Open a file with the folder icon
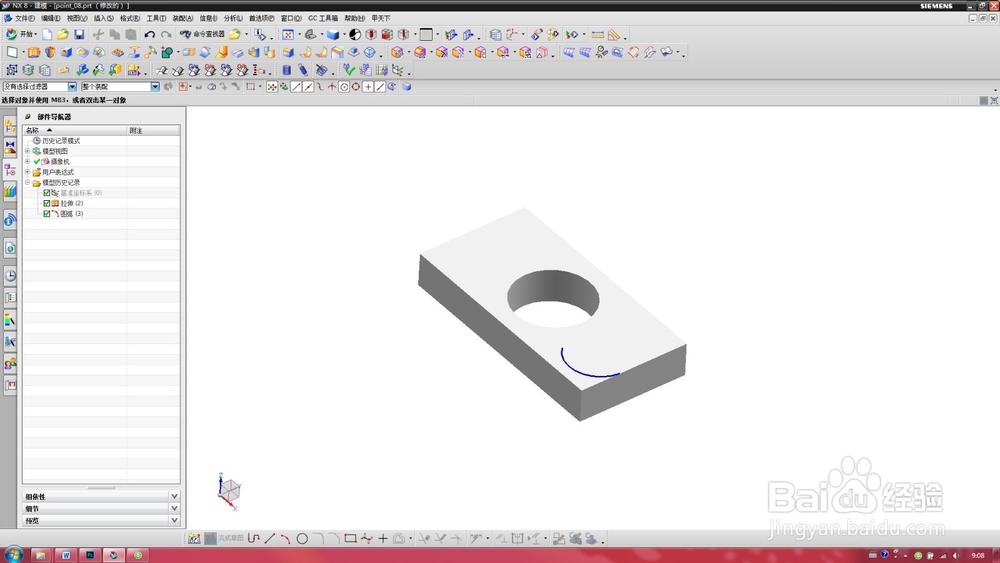This screenshot has height=563, width=1000. click(x=62, y=34)
